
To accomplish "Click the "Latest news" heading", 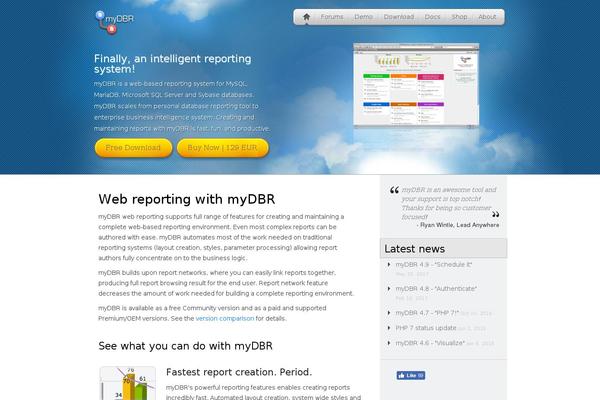I will 414,249.
